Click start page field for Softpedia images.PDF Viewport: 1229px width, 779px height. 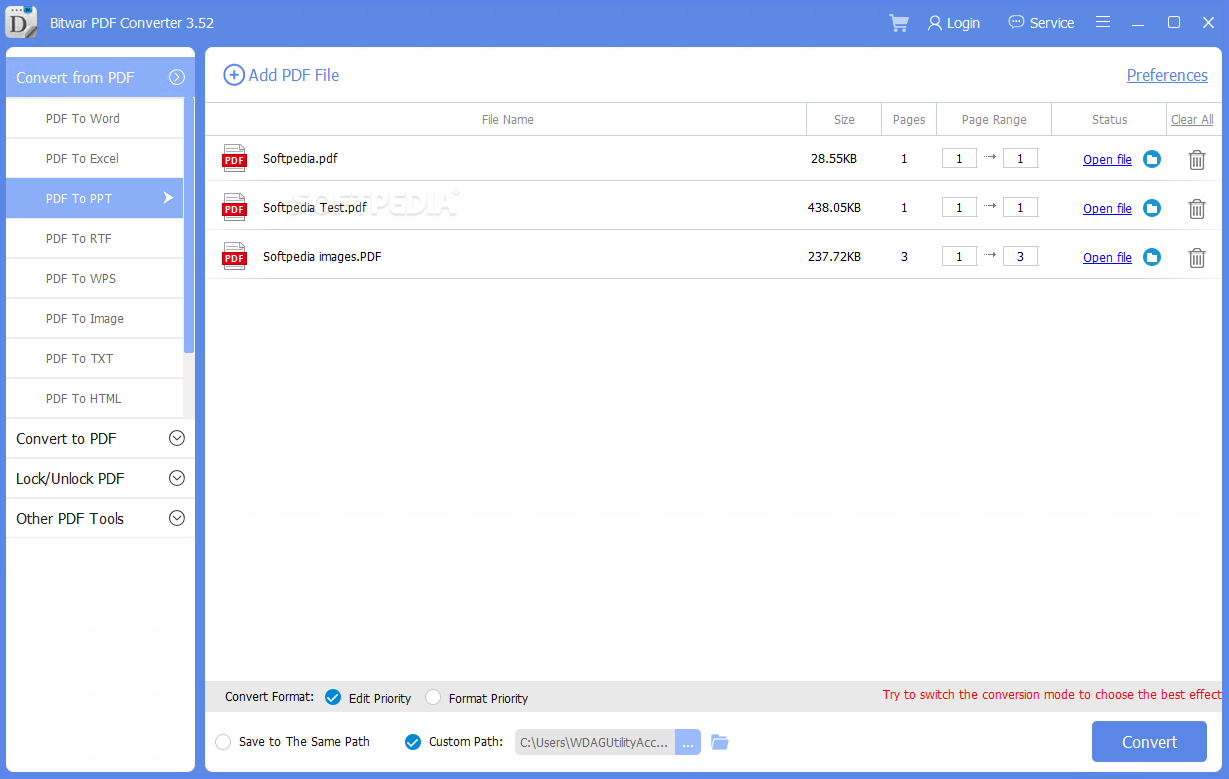[x=959, y=256]
